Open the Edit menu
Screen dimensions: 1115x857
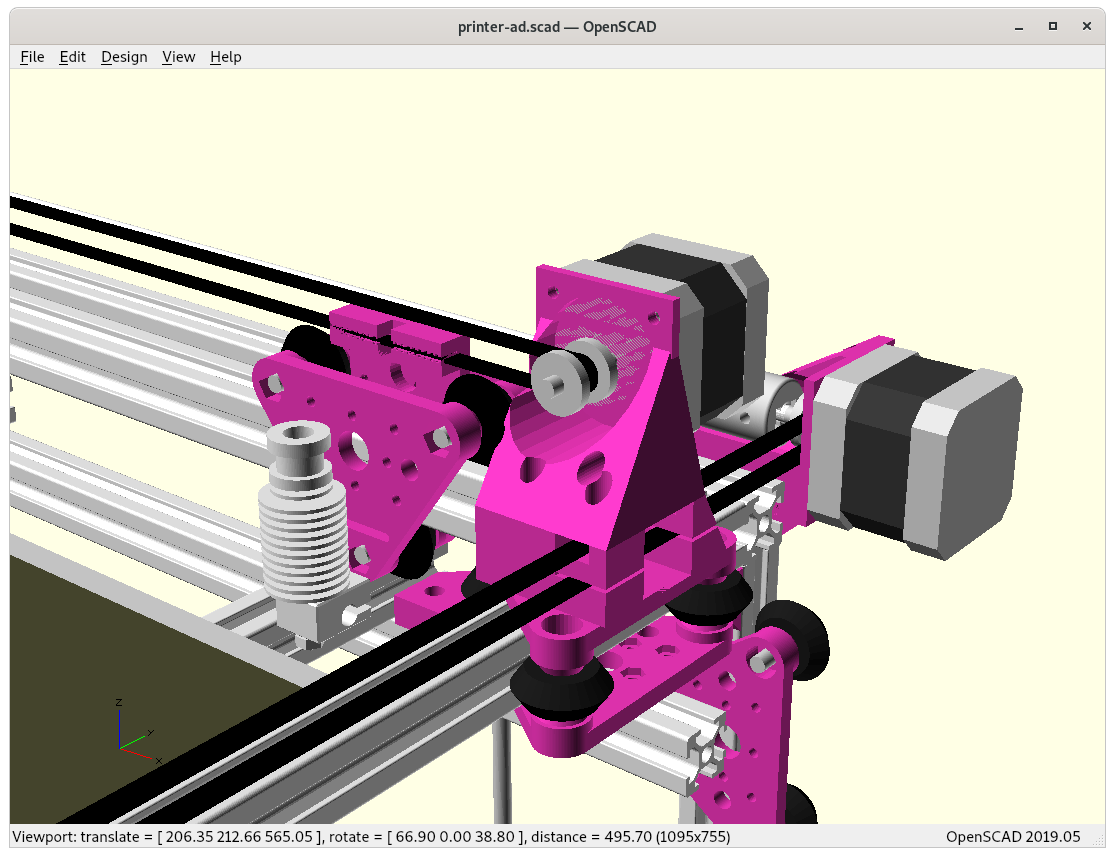pos(73,57)
